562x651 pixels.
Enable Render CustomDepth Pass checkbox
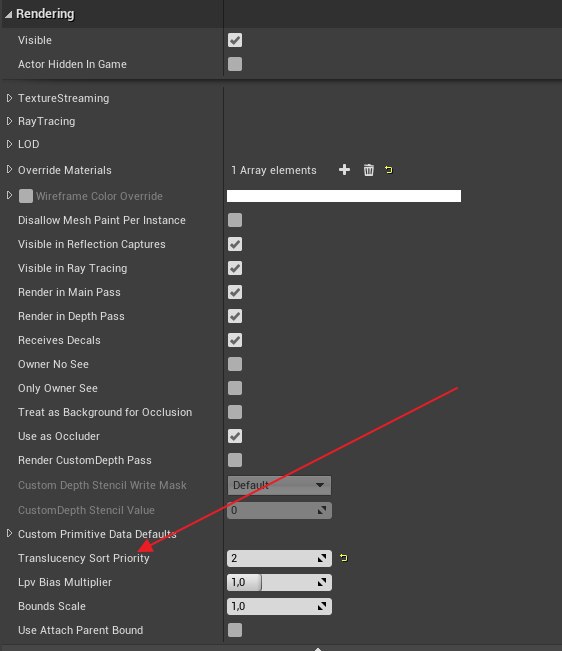(x=235, y=460)
